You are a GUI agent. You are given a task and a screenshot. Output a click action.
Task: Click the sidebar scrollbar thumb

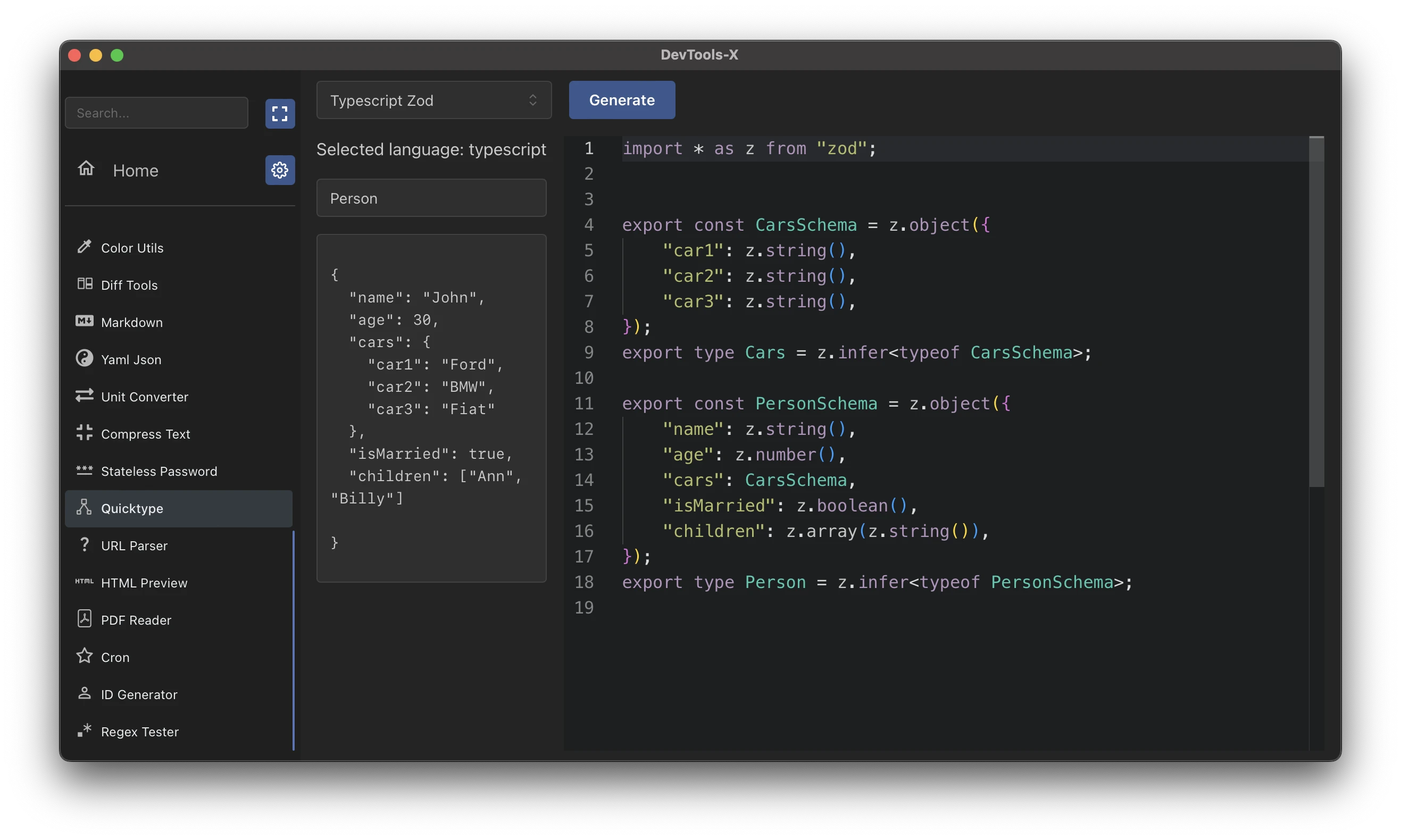click(x=294, y=640)
